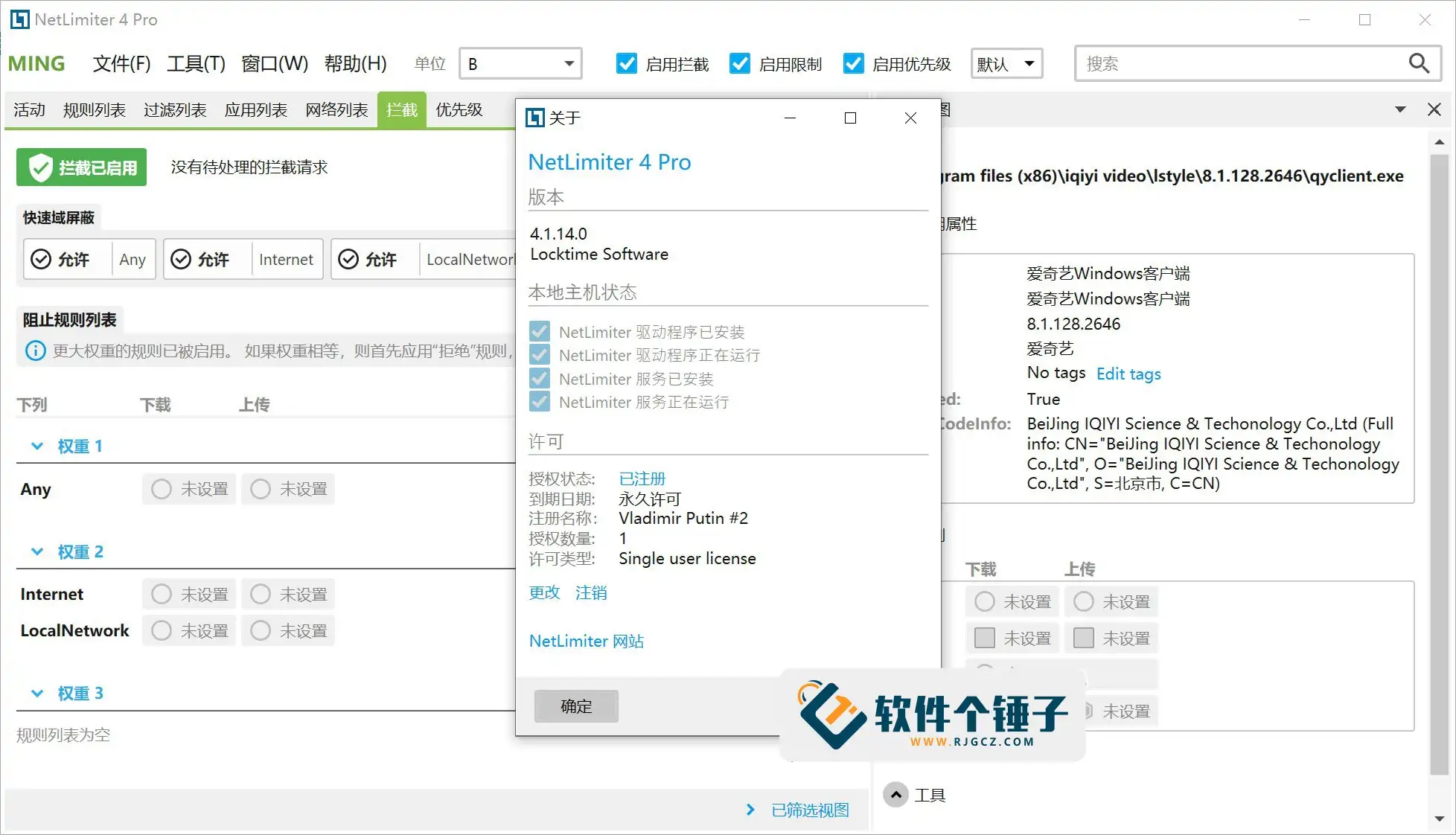Screen dimensions: 1456x835
Task: Select download radio in right panel top row
Action: (985, 601)
